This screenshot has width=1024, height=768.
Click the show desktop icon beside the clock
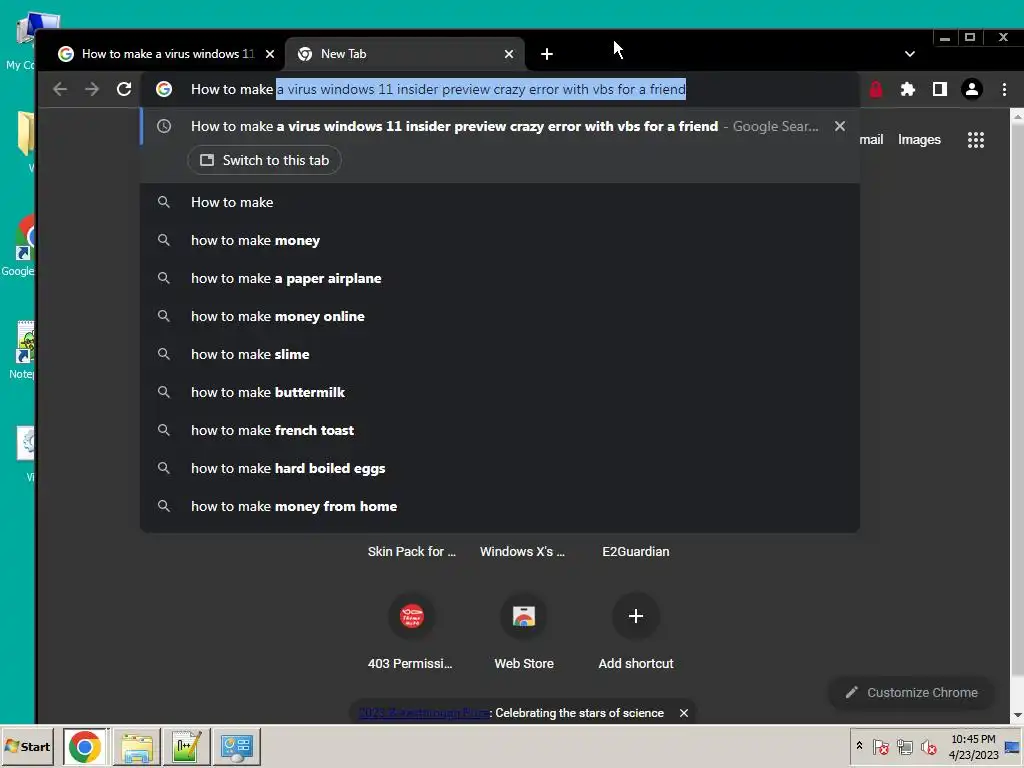click(1012, 746)
